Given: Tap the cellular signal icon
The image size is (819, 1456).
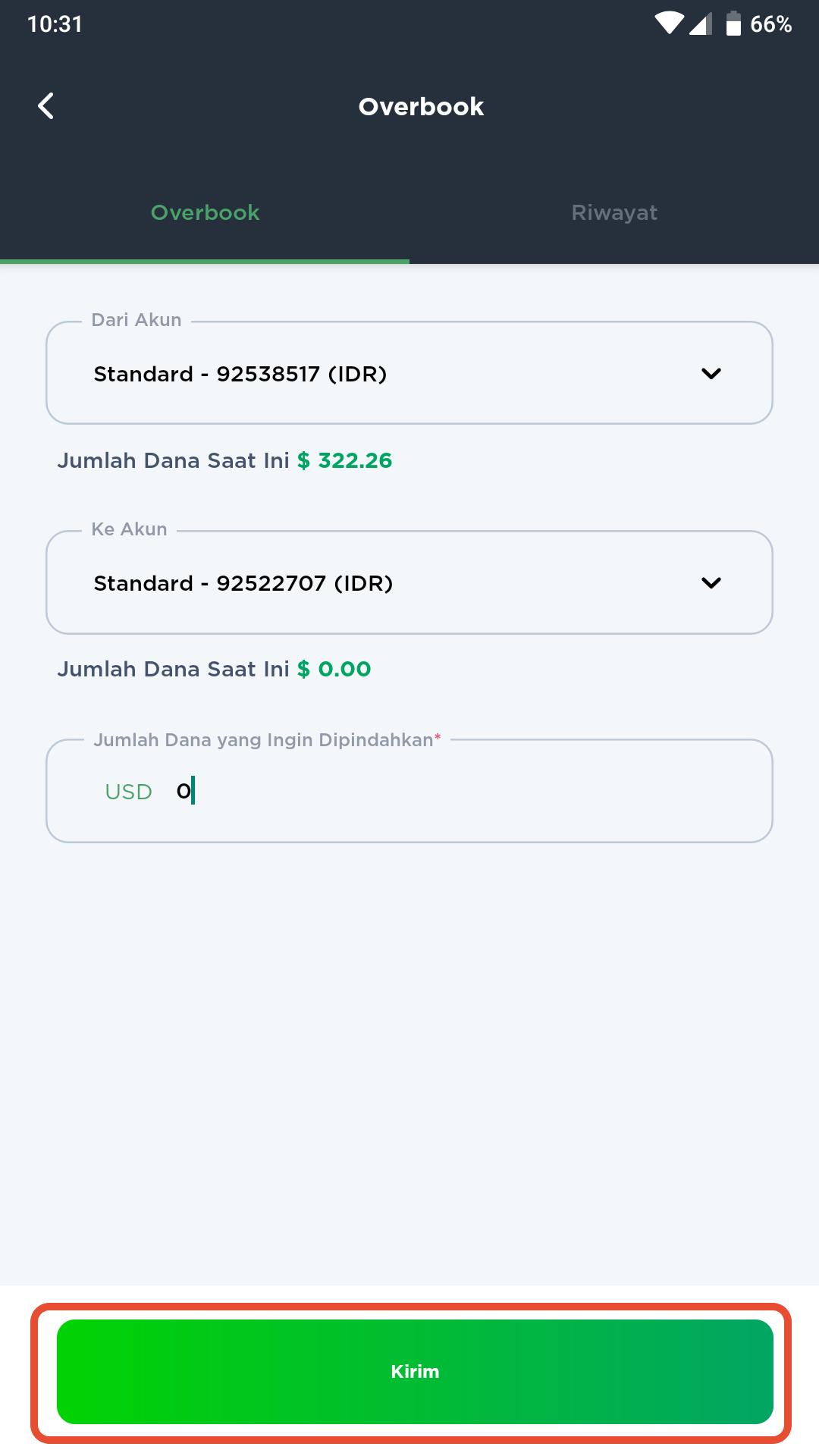Looking at the screenshot, I should point(701,24).
